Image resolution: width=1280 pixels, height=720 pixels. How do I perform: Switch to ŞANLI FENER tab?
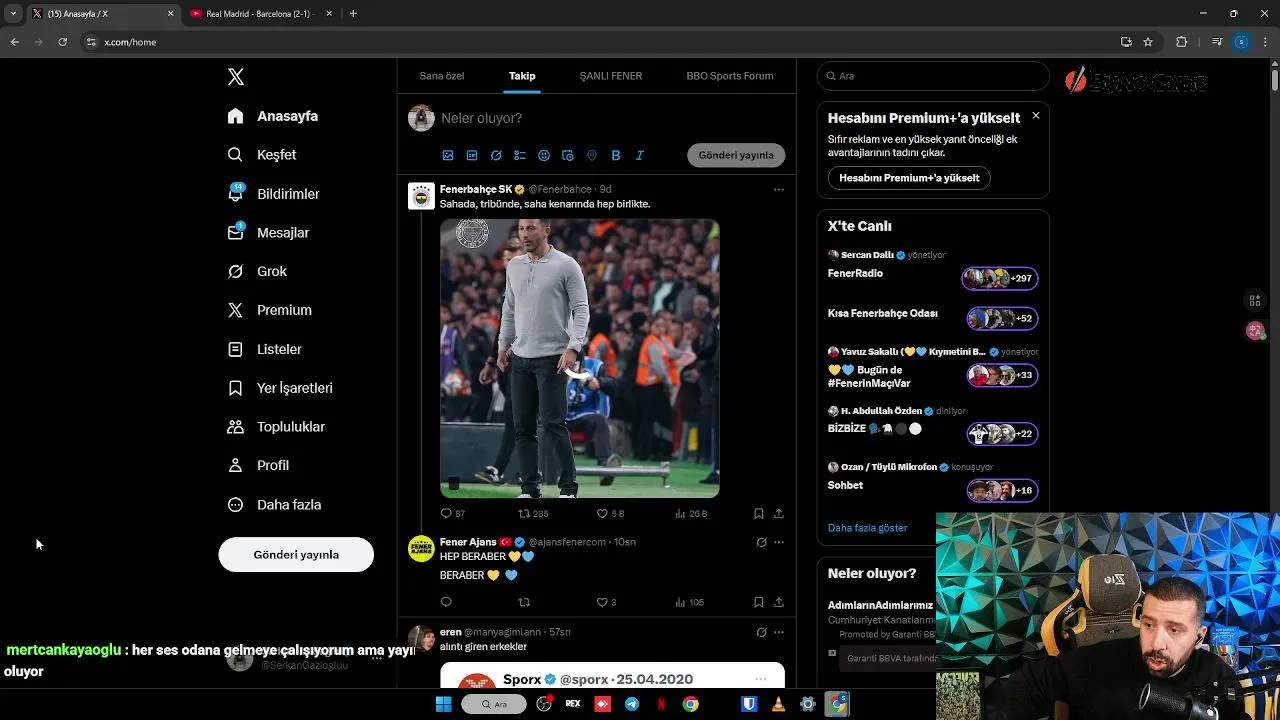(x=611, y=76)
